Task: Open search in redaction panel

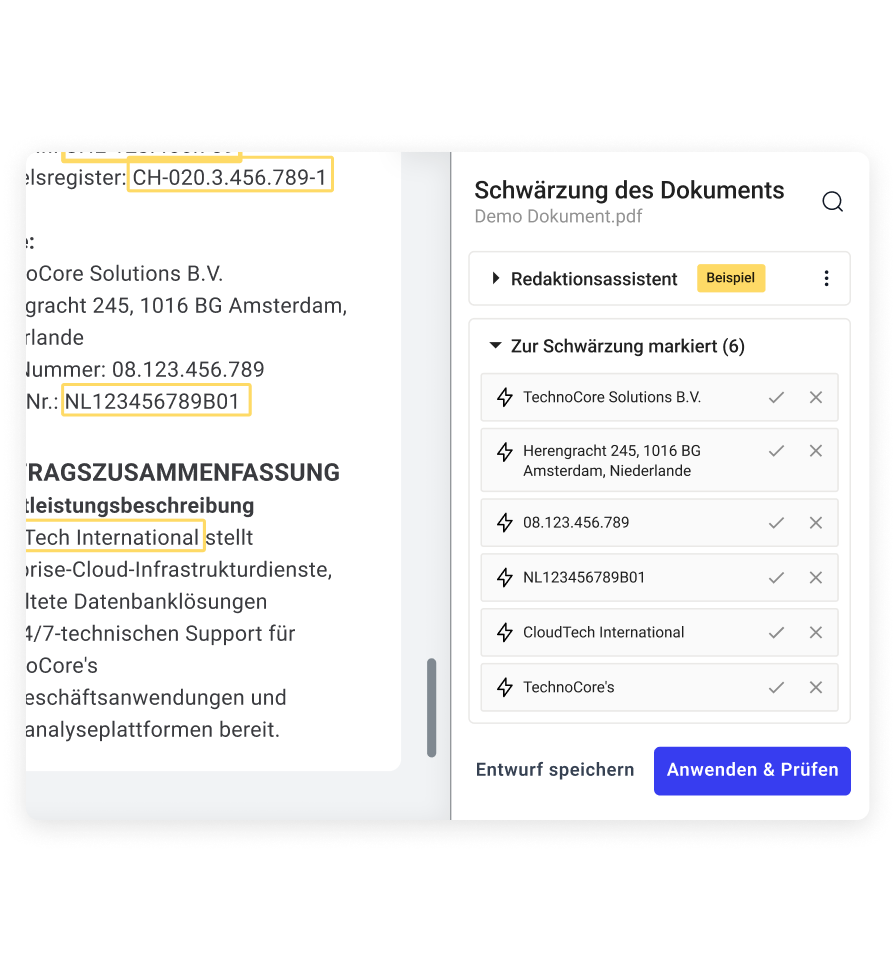Action: [832, 201]
